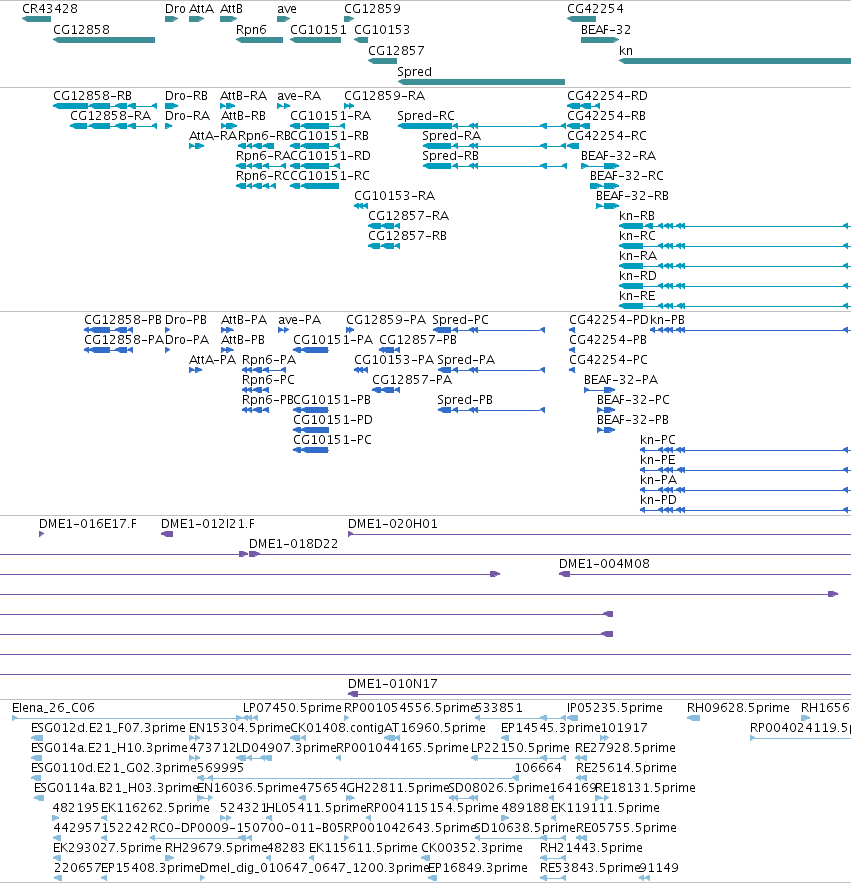Click the RH09628.5prime label
The image size is (851, 883).
[x=738, y=708]
